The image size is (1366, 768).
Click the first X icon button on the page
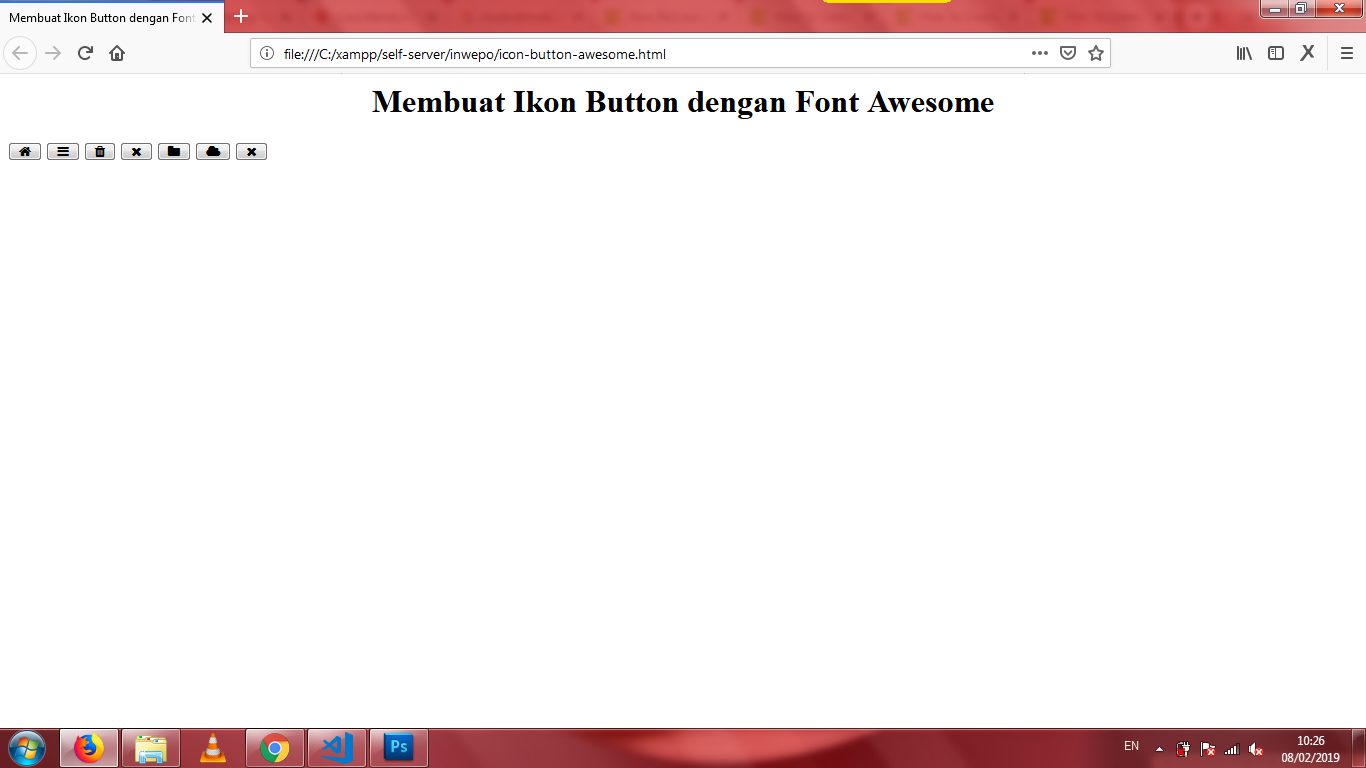point(136,151)
